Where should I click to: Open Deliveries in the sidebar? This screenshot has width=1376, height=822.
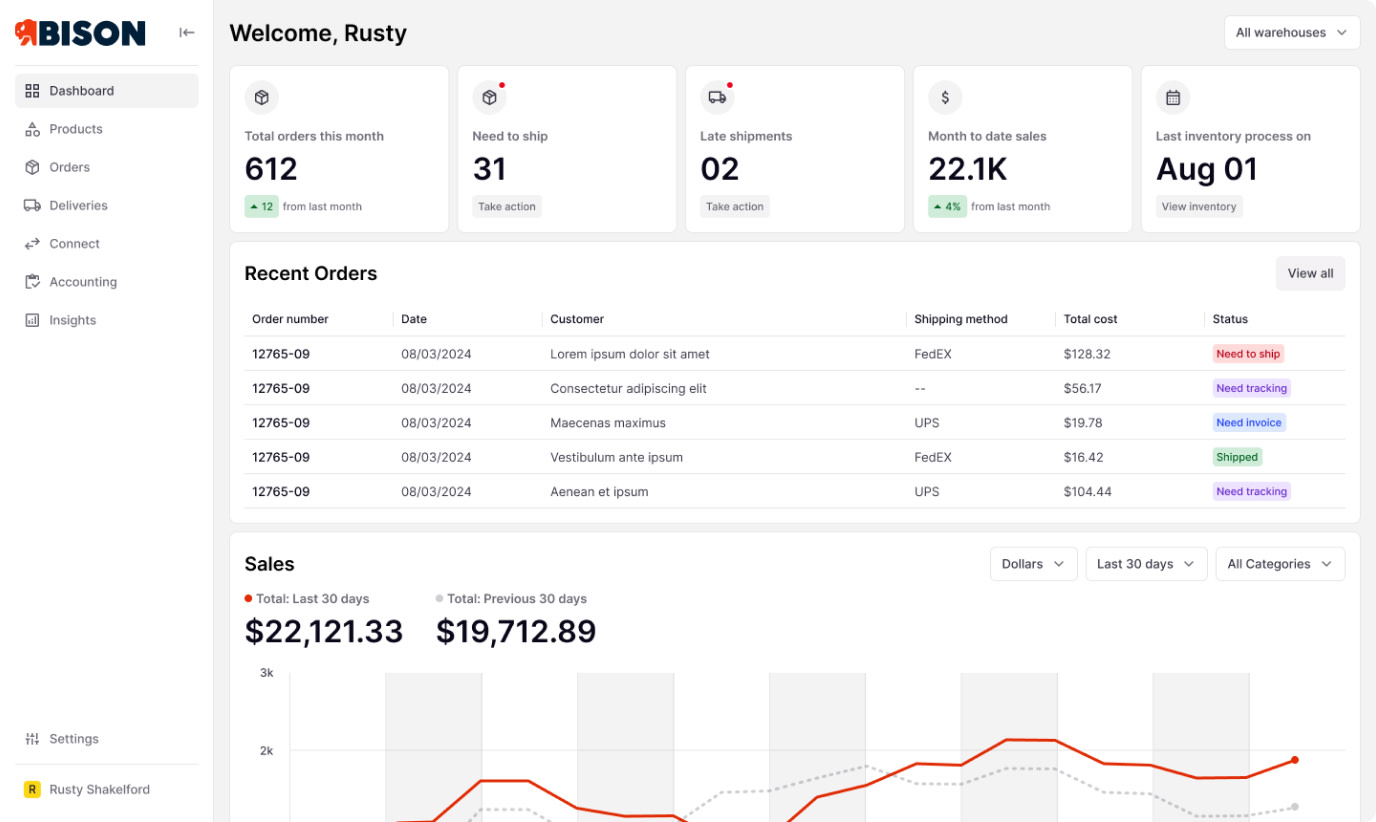tap(107, 205)
